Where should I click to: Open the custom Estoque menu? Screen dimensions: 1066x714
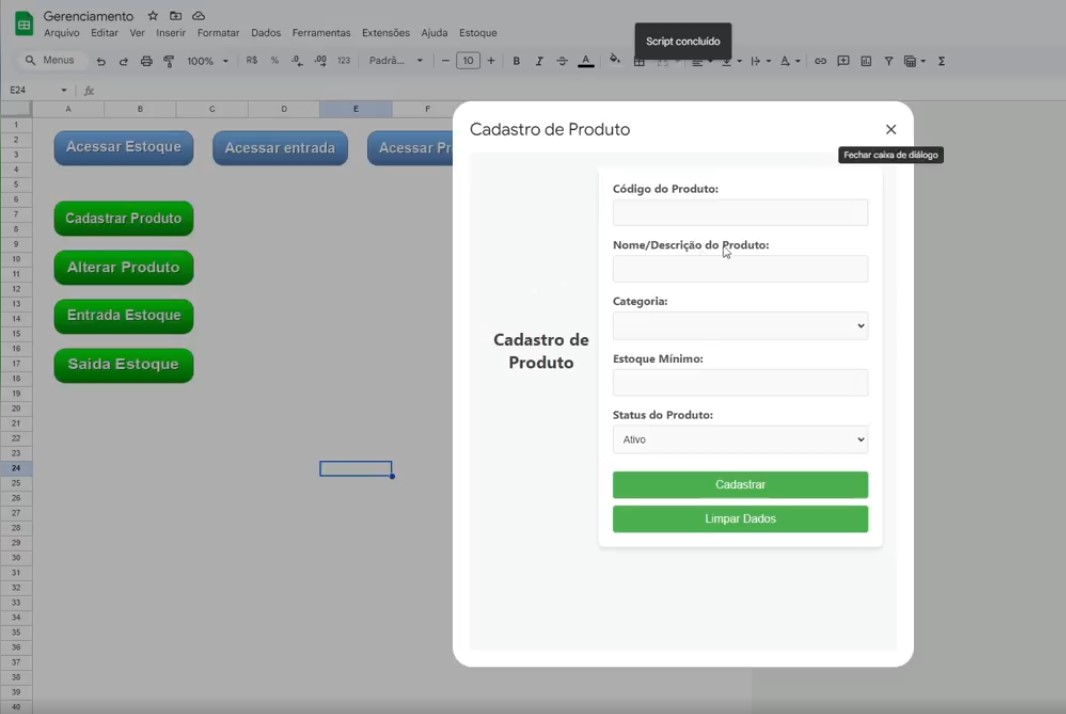(x=478, y=33)
